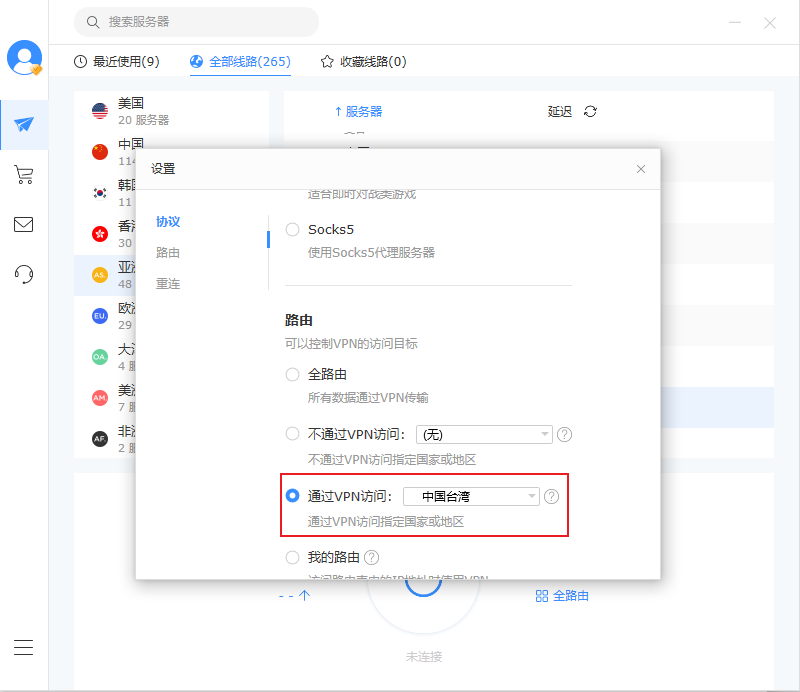Click help icon beside 不通过VPN访问 dropdown
Viewport: 800px width, 692px height.
pyautogui.click(x=564, y=434)
